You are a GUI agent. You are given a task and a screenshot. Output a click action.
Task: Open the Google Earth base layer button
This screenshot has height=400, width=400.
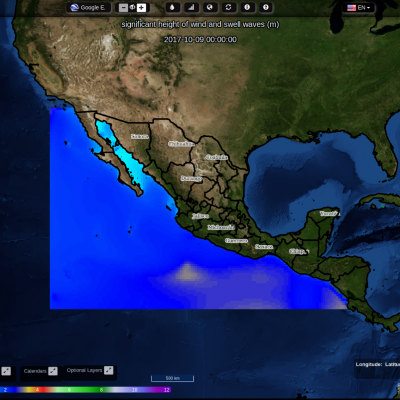coord(88,8)
